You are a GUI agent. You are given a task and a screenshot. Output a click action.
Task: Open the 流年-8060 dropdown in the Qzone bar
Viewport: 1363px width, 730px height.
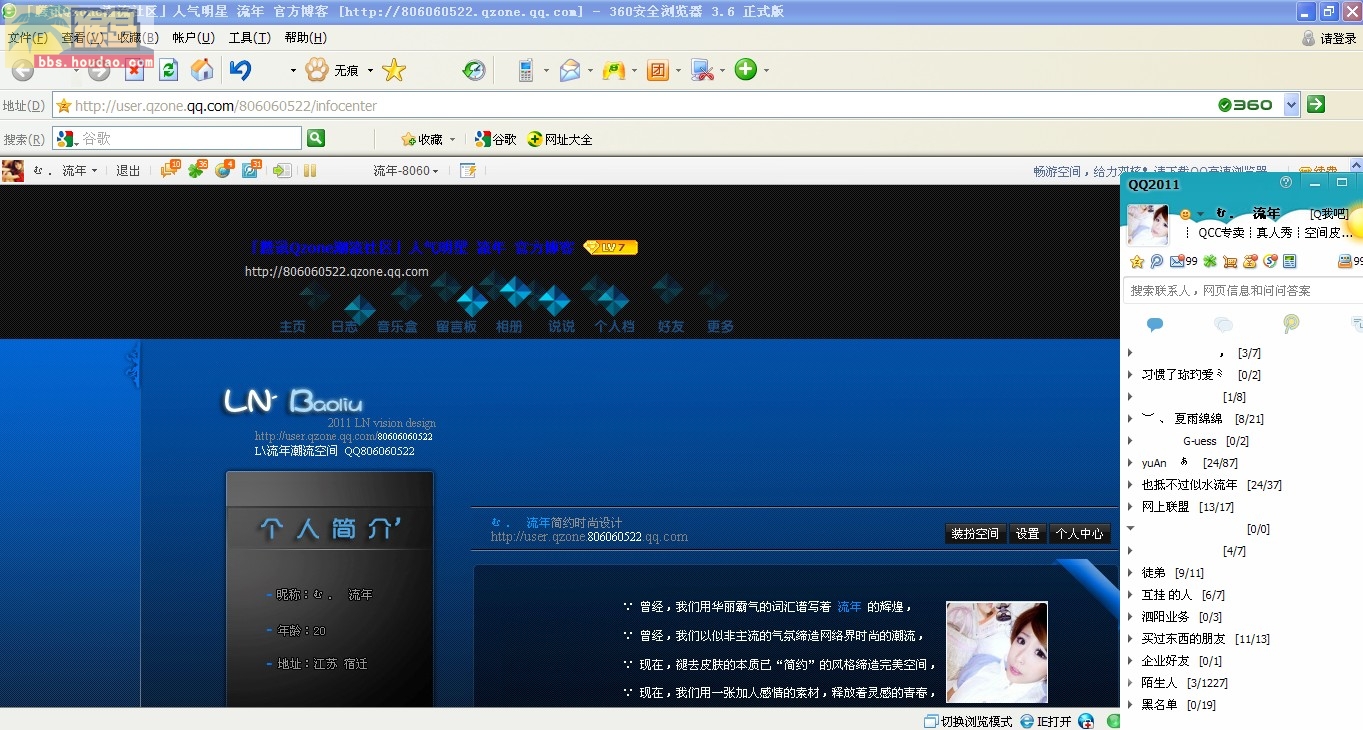click(x=406, y=171)
